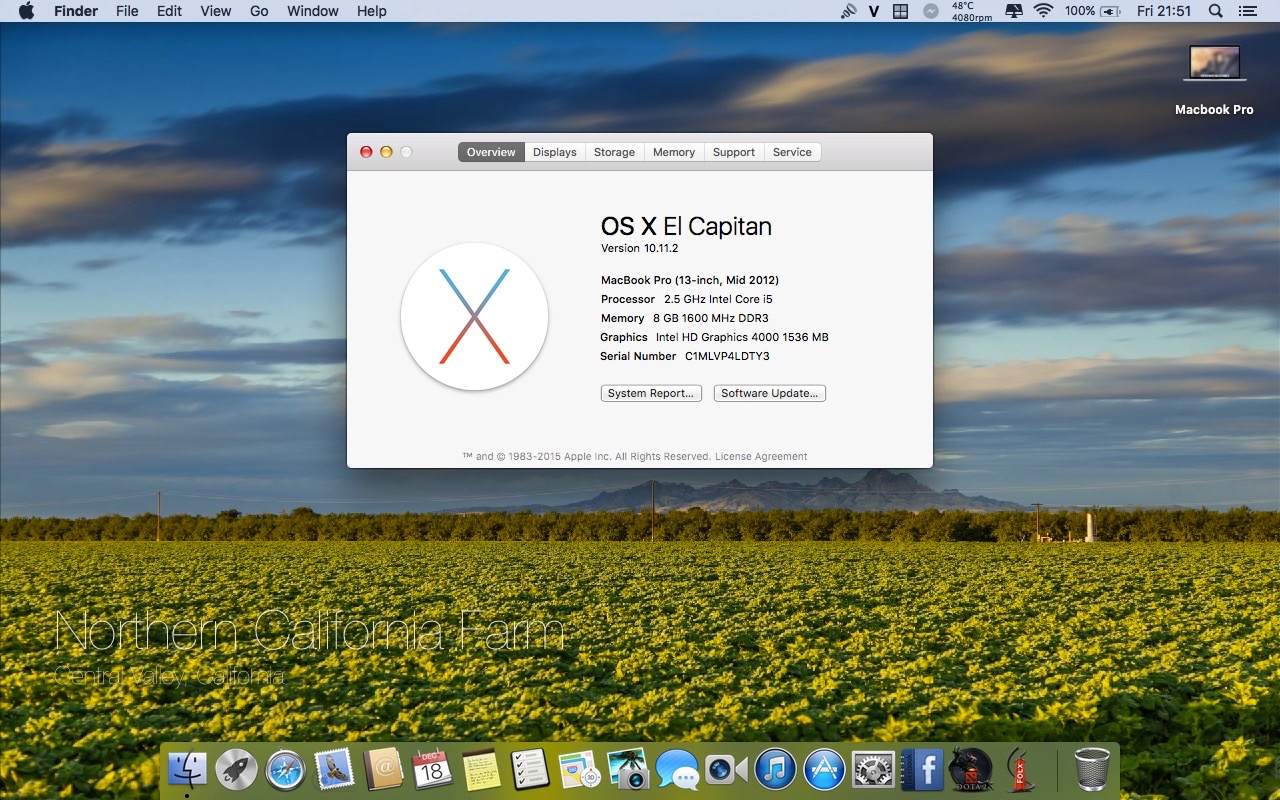Open Spotlight search in the menu bar
This screenshot has width=1280, height=800.
[x=1213, y=11]
